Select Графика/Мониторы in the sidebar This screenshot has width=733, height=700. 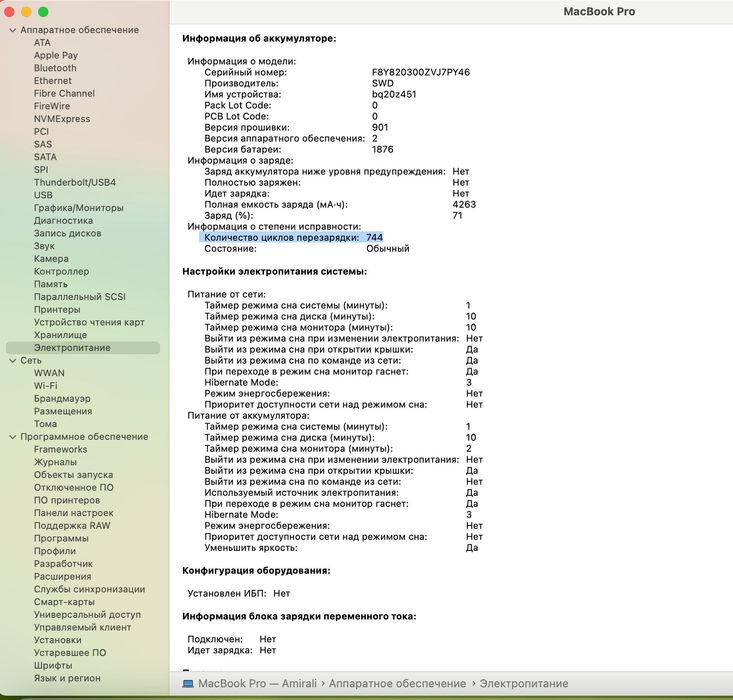[x=79, y=208]
